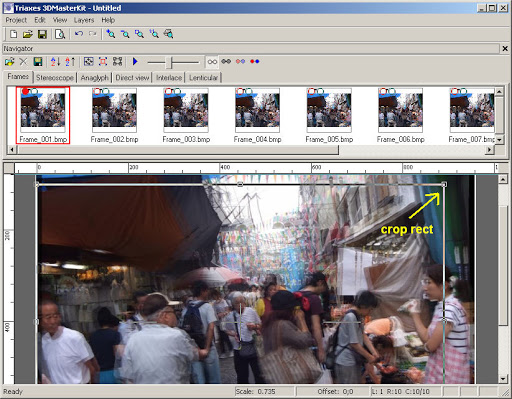Toggle green circle marker on Frame_005 thumbnail
Screen dimensions: 512x399
click(320, 91)
